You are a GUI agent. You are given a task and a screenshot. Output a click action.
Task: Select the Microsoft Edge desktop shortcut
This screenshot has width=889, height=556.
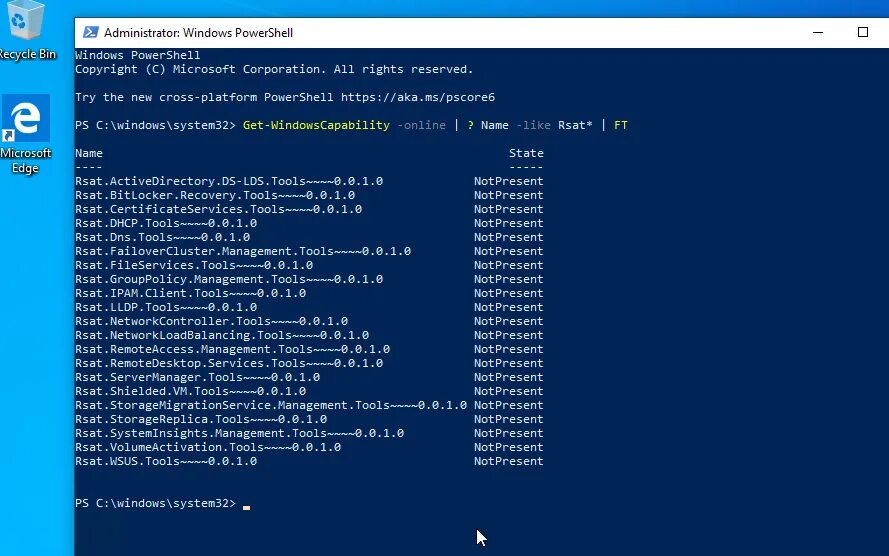pos(26,134)
